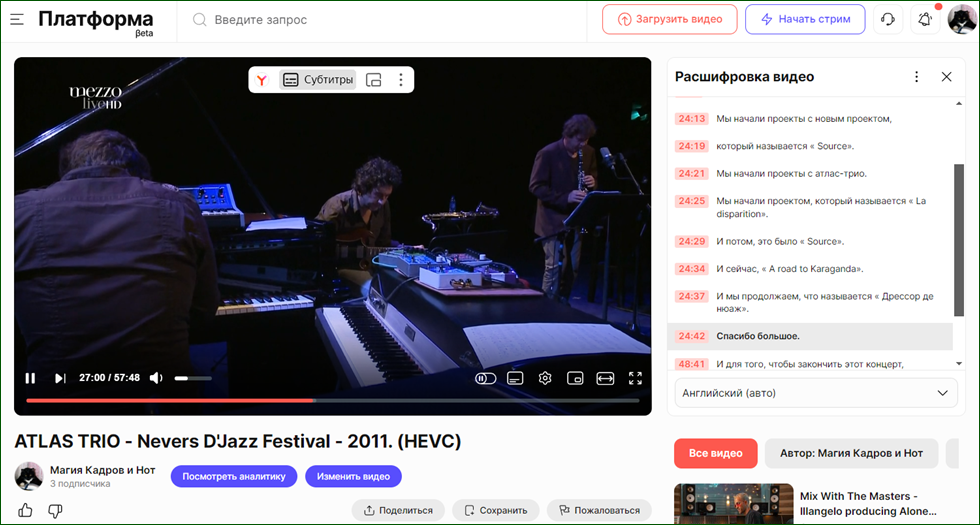Skip to the next video

(60, 378)
